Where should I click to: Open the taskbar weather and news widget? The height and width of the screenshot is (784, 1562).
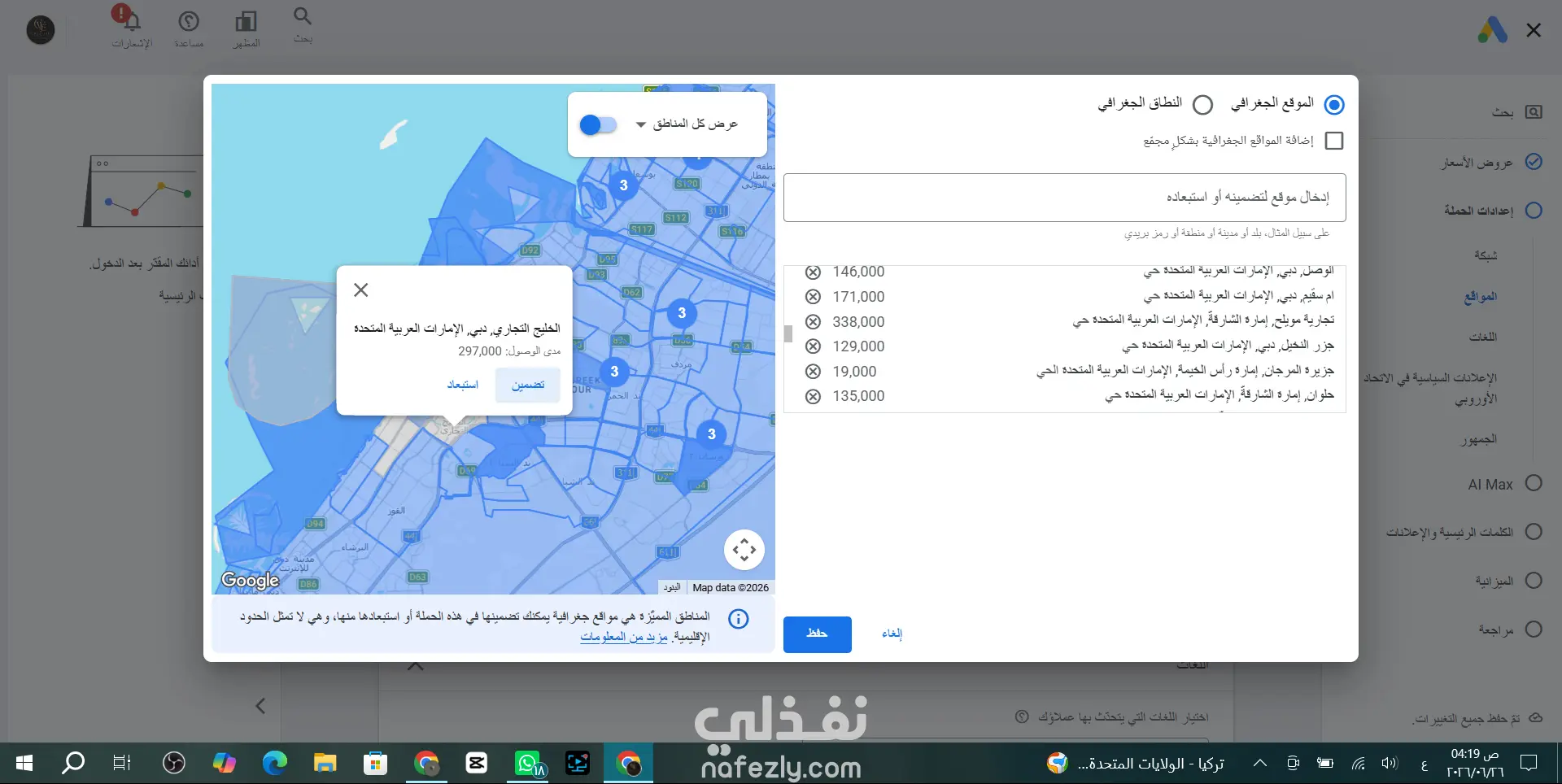point(1137,763)
